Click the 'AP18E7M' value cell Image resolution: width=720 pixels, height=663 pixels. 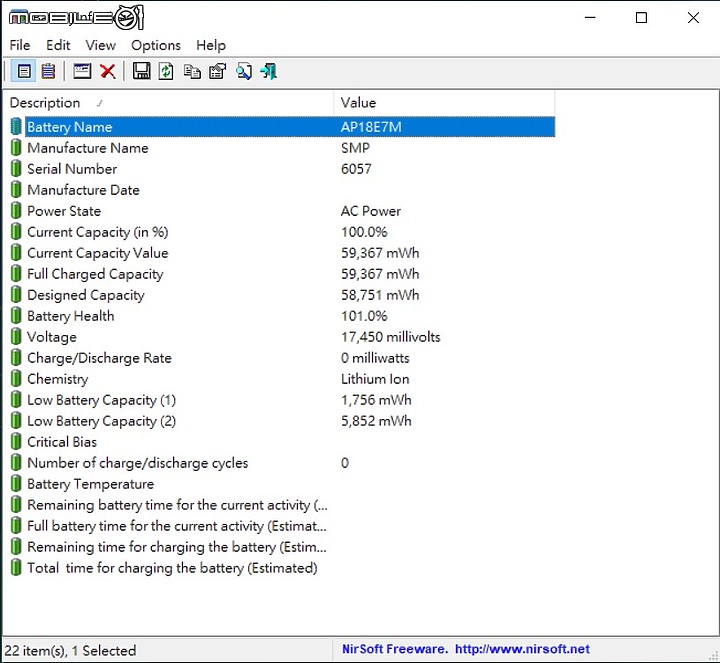pyautogui.click(x=371, y=127)
